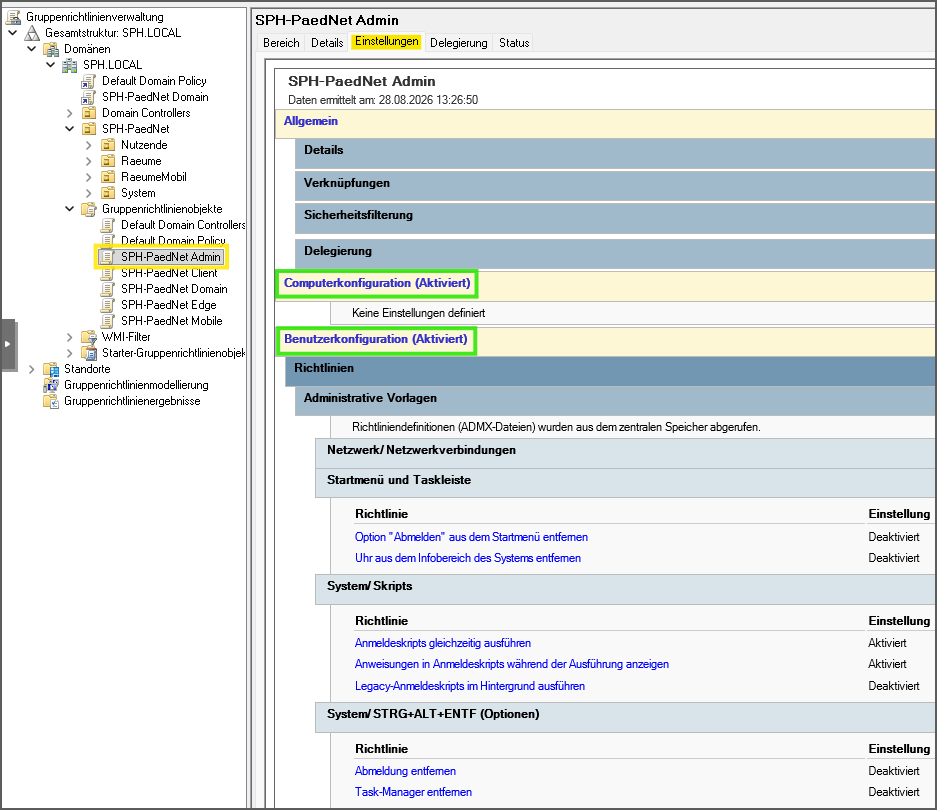
Task: Switch to the Bereich tab
Action: click(281, 43)
